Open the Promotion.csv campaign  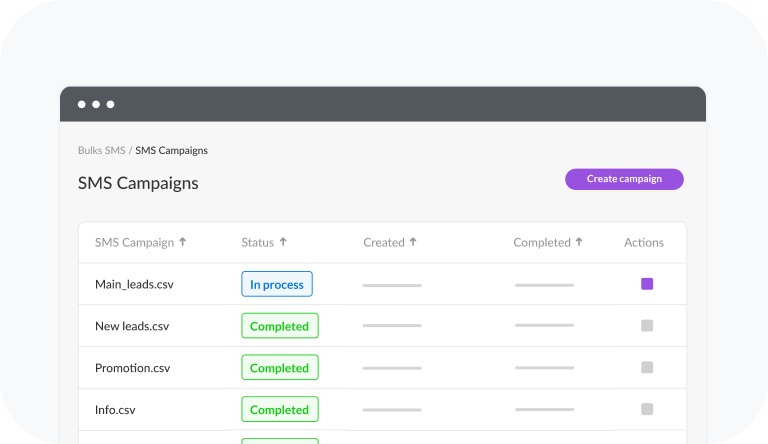[132, 368]
